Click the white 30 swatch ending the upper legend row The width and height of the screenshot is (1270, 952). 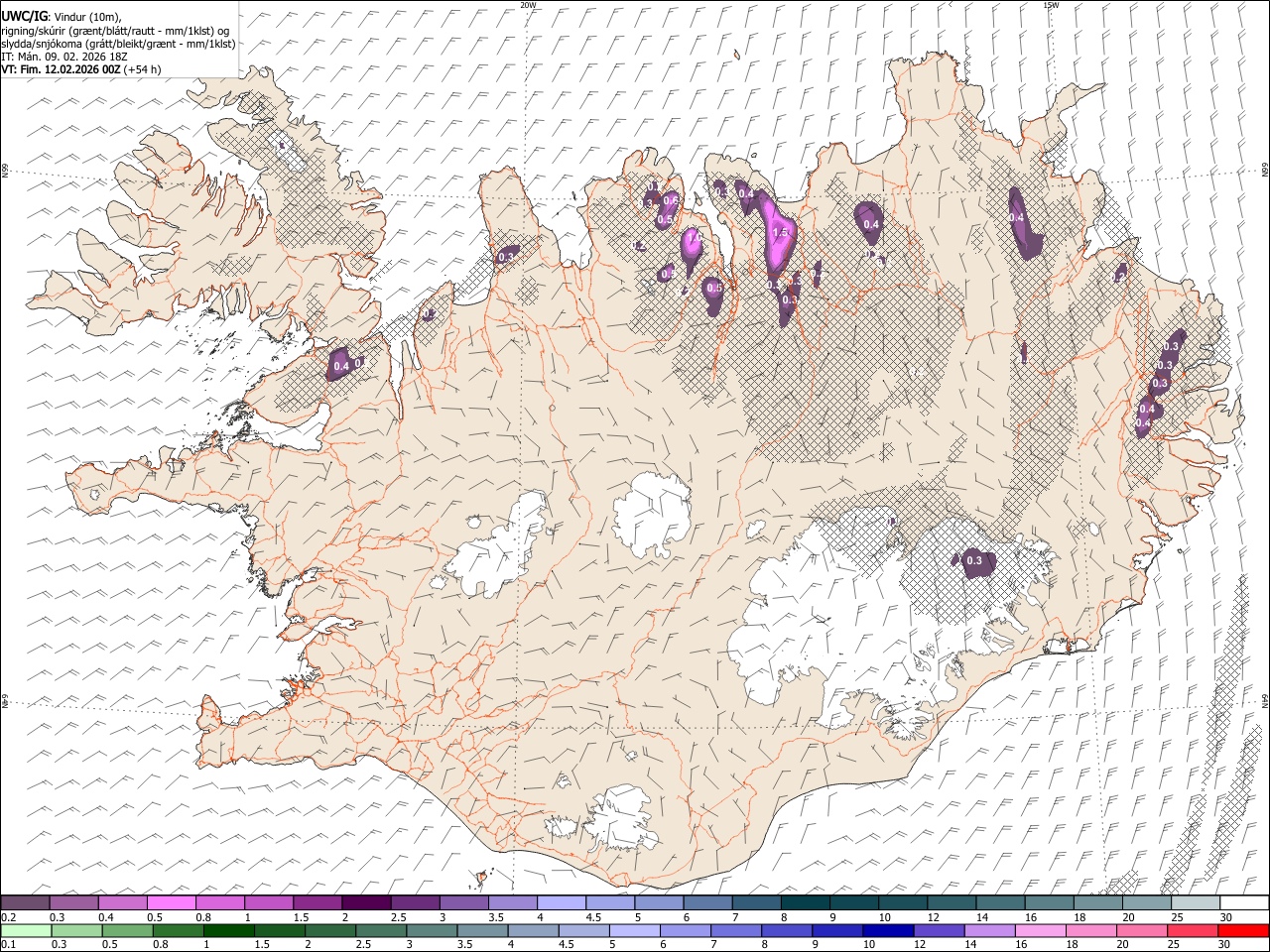click(1243, 903)
